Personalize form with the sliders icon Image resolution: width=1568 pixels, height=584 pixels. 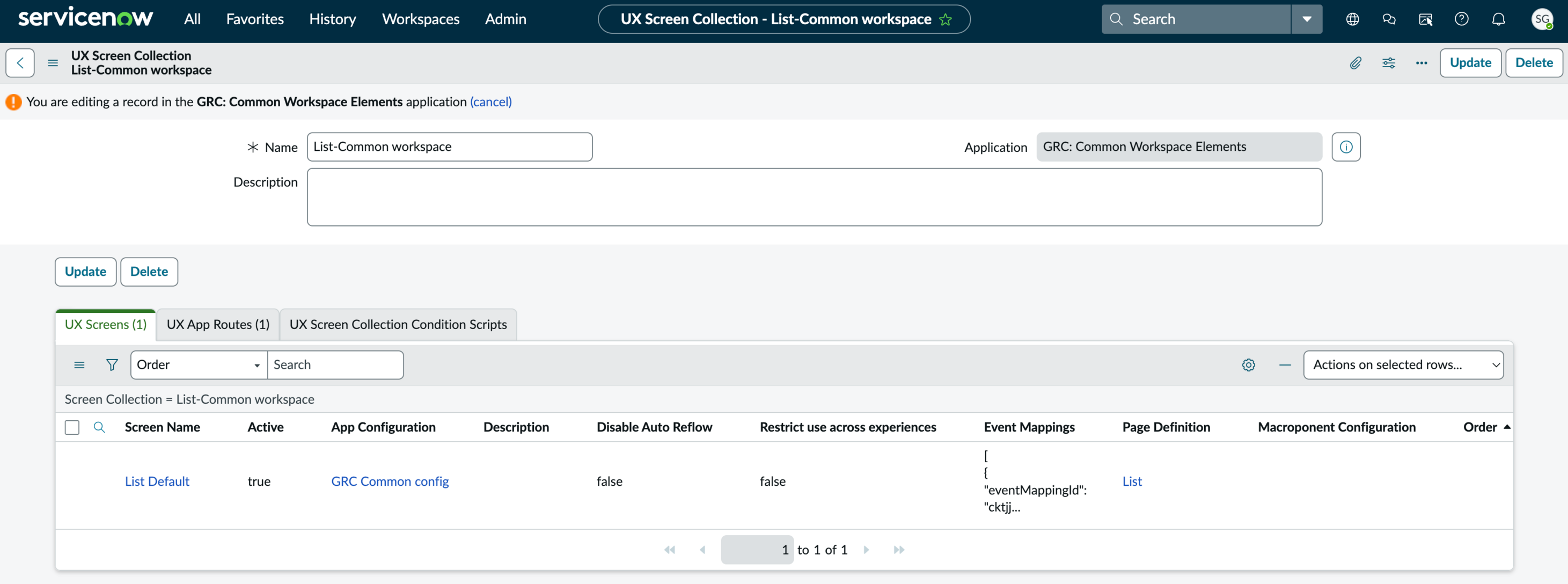(x=1388, y=63)
